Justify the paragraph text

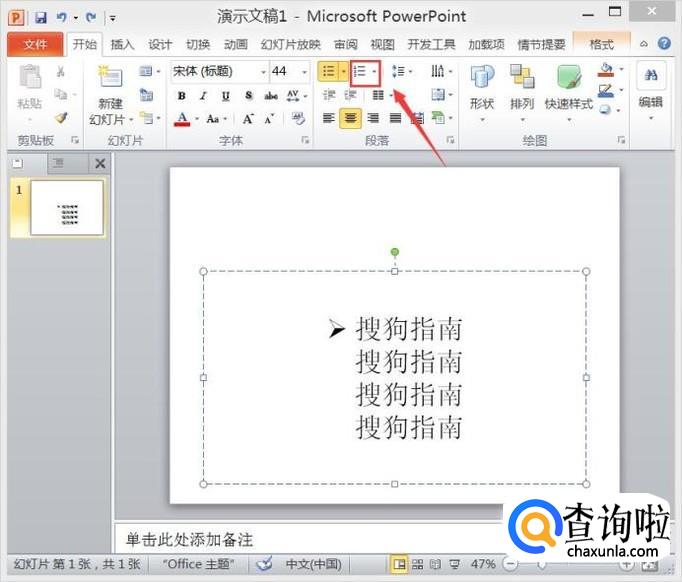(395, 118)
